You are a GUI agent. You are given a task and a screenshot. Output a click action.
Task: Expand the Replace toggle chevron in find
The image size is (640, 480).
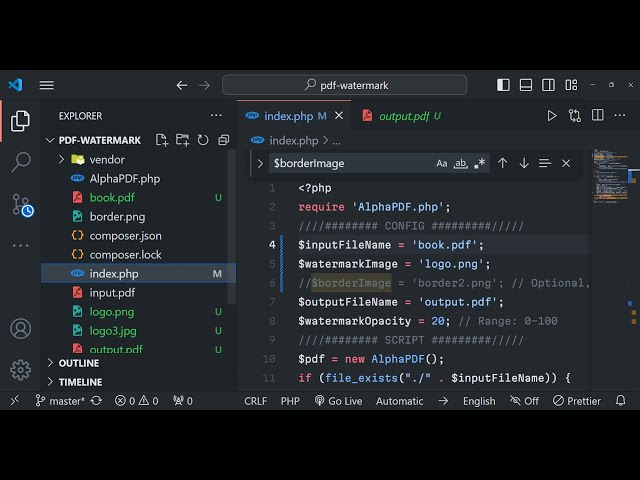[260, 163]
